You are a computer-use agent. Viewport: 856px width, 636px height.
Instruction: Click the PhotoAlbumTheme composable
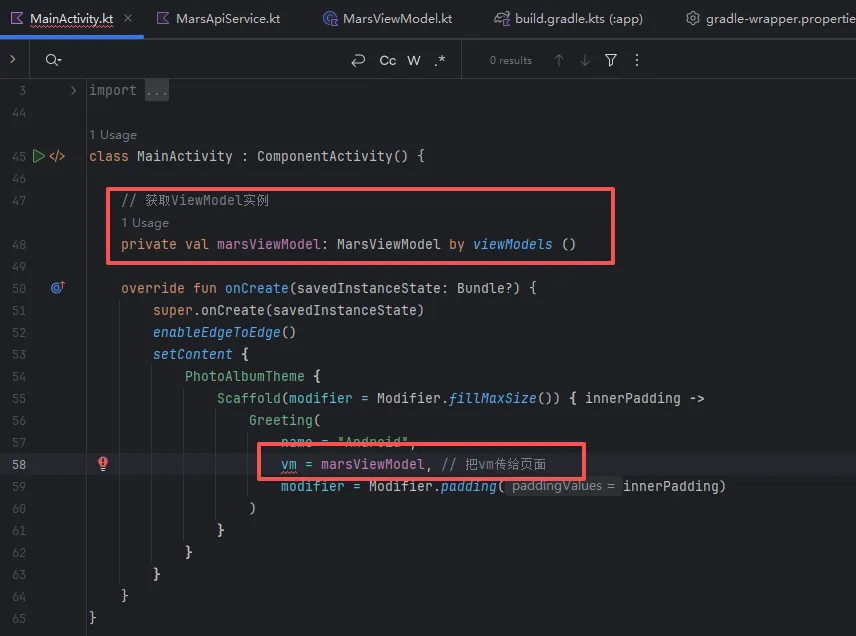pos(245,376)
